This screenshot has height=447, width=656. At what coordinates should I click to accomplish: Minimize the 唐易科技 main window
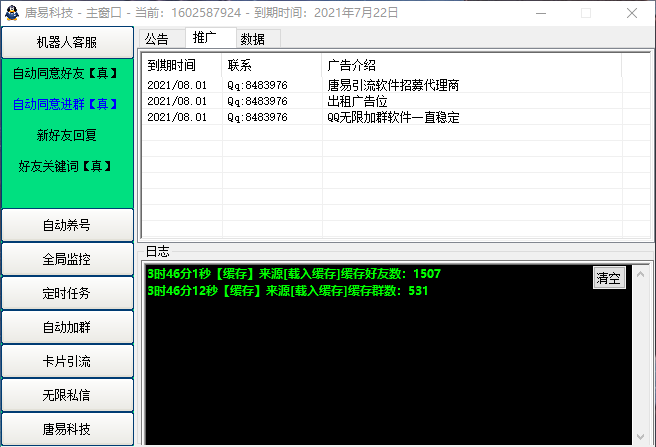coord(541,13)
